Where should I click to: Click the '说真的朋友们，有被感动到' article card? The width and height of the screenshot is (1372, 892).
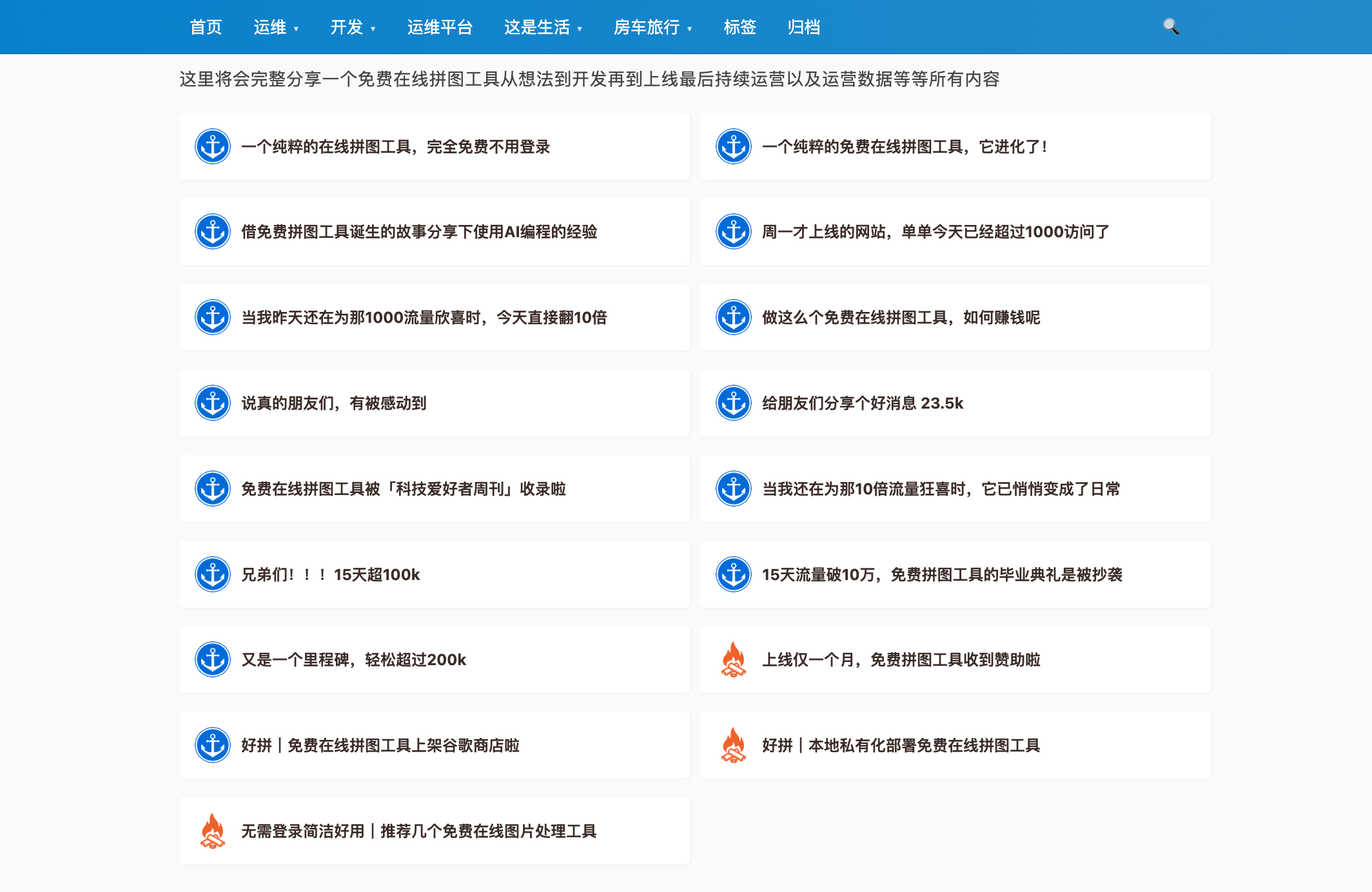pos(333,403)
